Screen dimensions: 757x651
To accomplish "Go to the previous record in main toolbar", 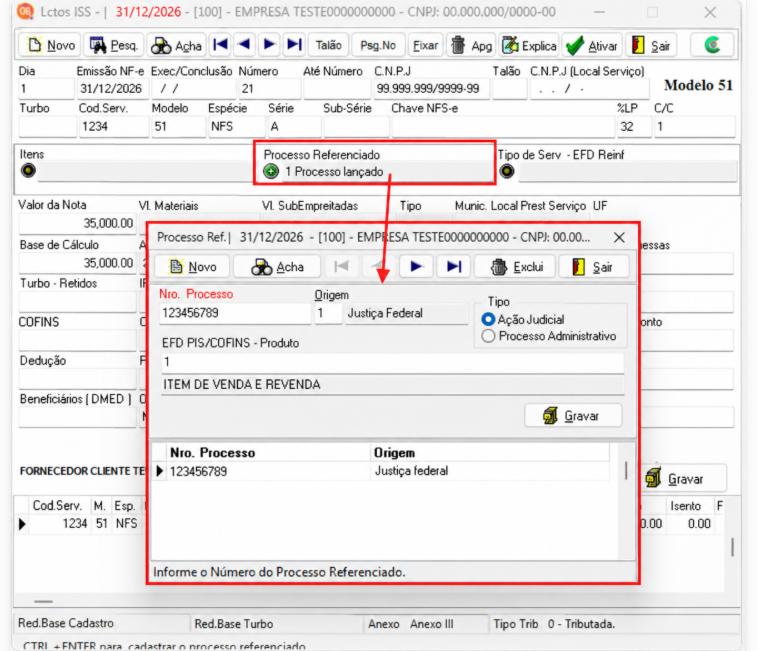I will [x=244, y=45].
